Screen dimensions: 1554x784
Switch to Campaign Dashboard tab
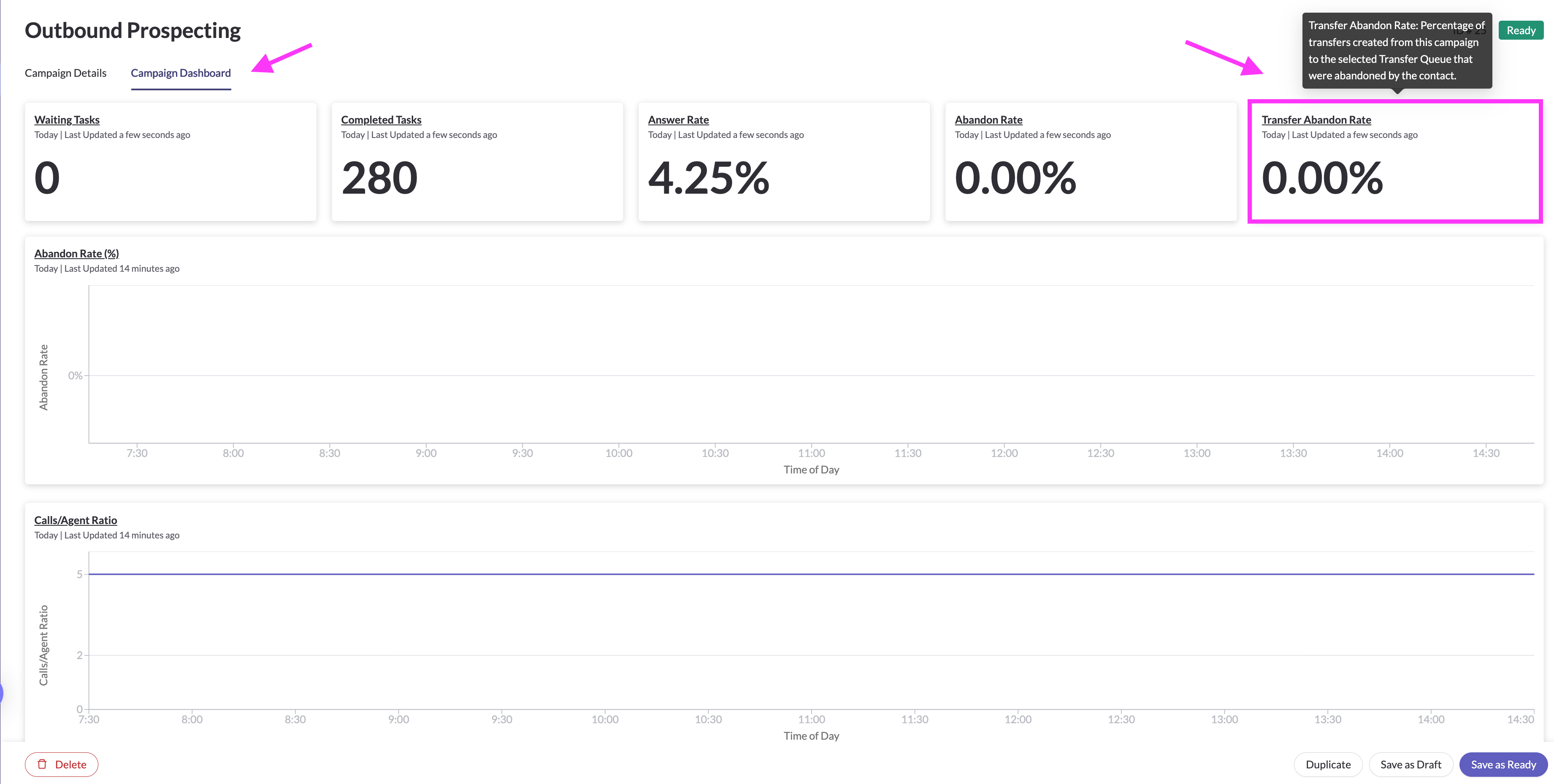tap(180, 73)
